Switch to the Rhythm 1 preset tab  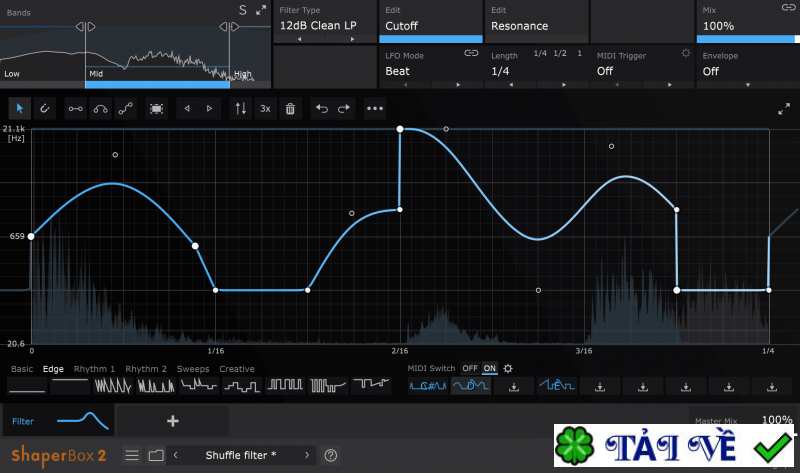click(x=94, y=369)
